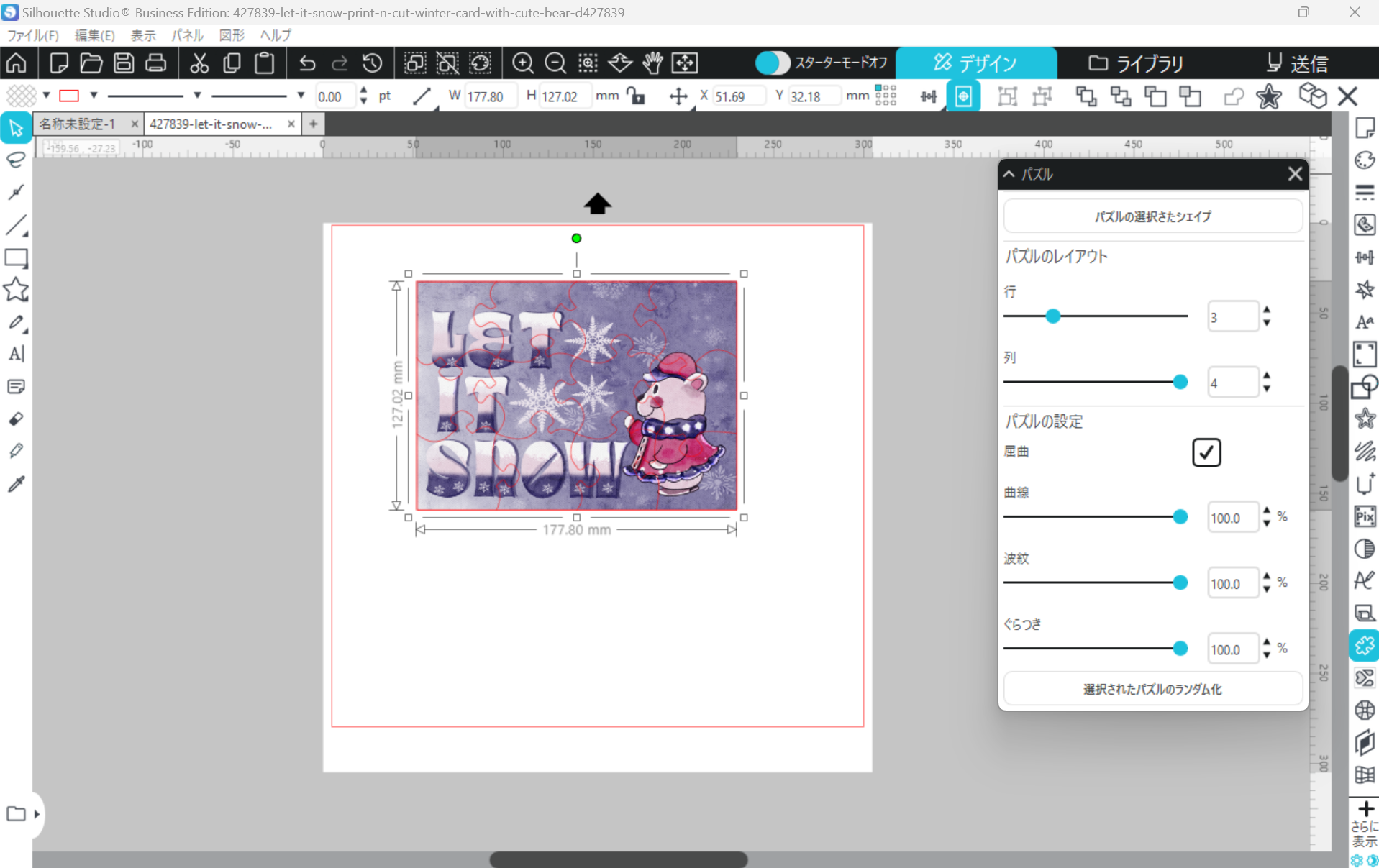This screenshot has width=1379, height=868.
Task: Collapse the パズル panel chevron
Action: pos(1009,174)
